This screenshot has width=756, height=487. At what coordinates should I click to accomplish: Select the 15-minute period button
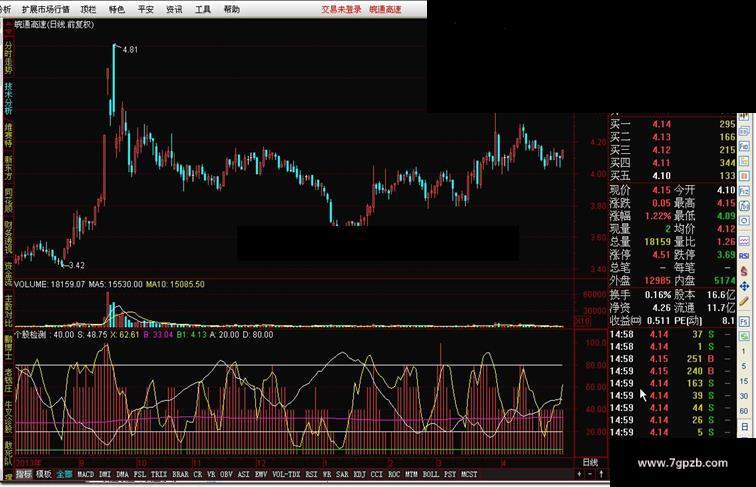click(744, 381)
